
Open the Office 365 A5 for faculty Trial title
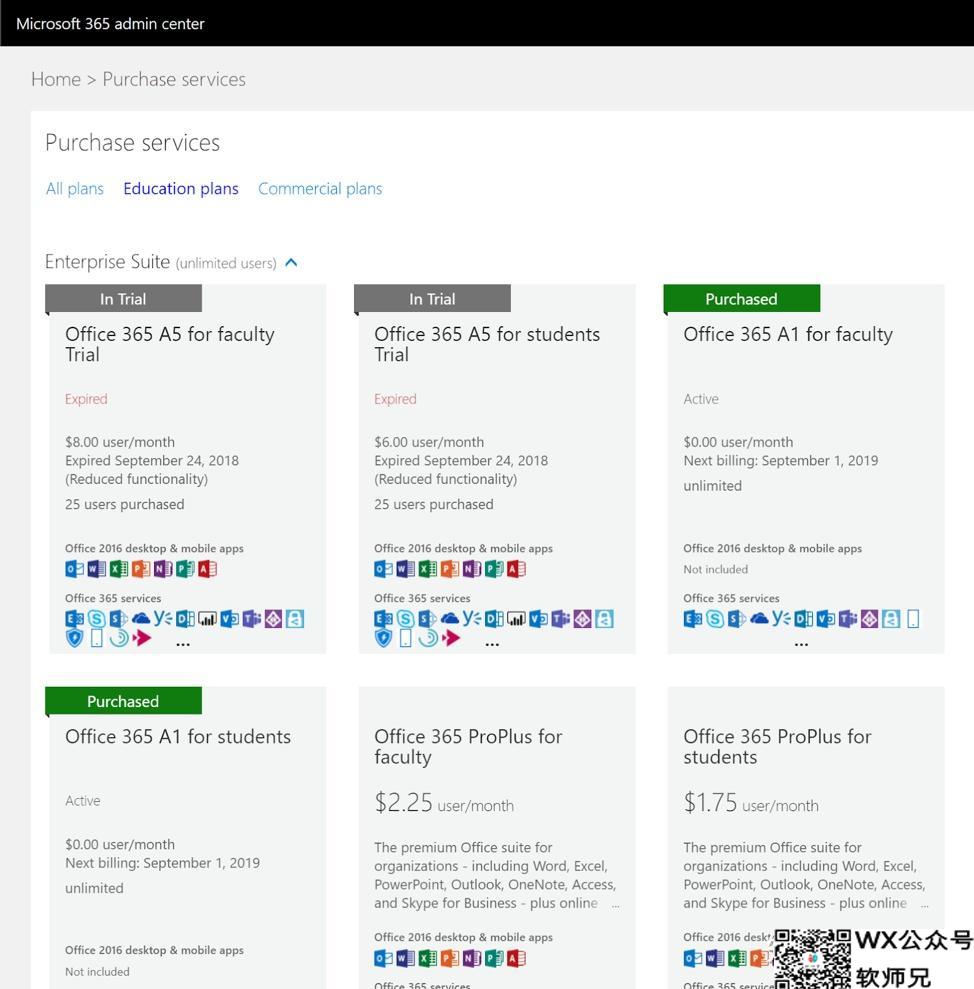tap(170, 344)
